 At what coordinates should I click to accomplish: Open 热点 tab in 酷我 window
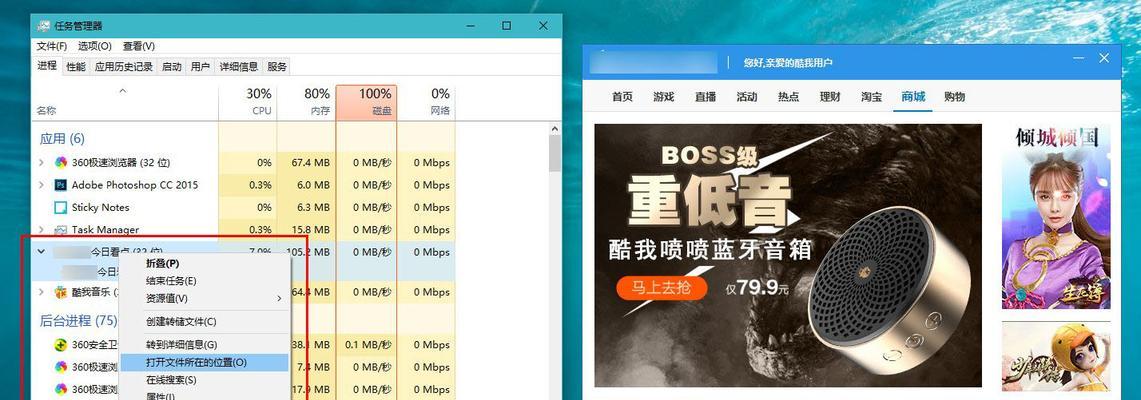pyautogui.click(x=788, y=97)
